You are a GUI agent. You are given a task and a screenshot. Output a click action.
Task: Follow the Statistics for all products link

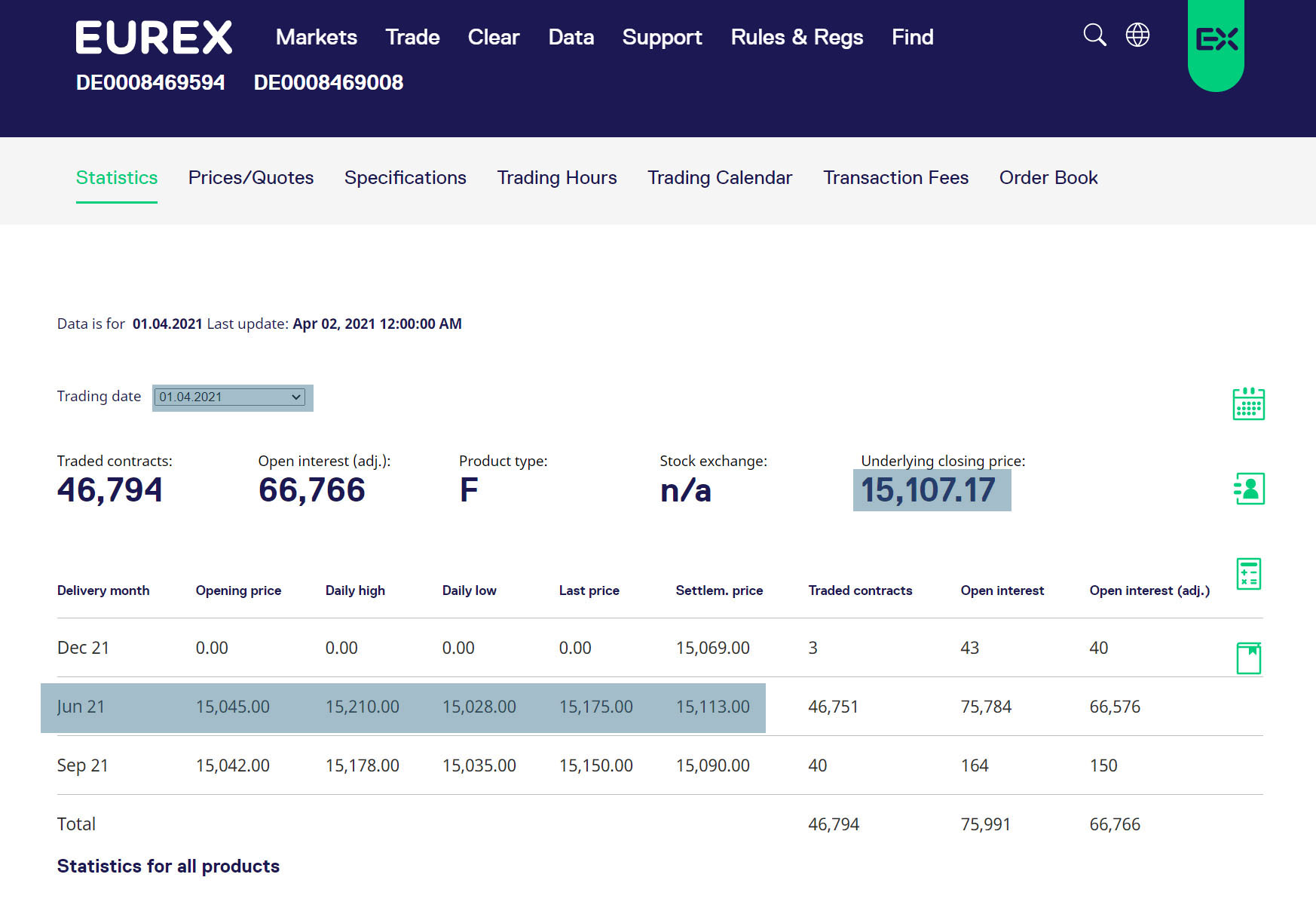point(168,866)
